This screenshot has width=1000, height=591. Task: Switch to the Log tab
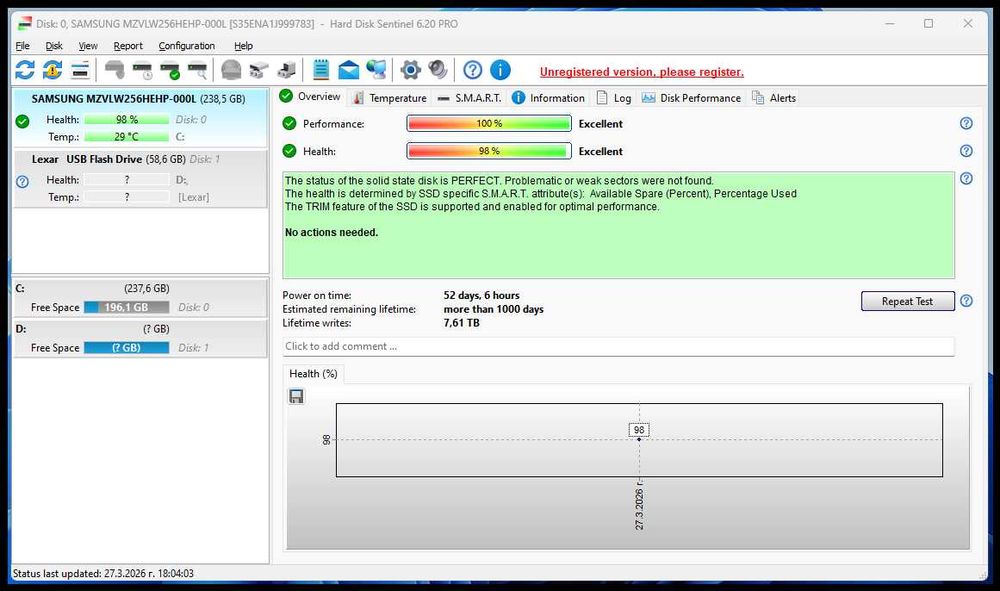[614, 98]
